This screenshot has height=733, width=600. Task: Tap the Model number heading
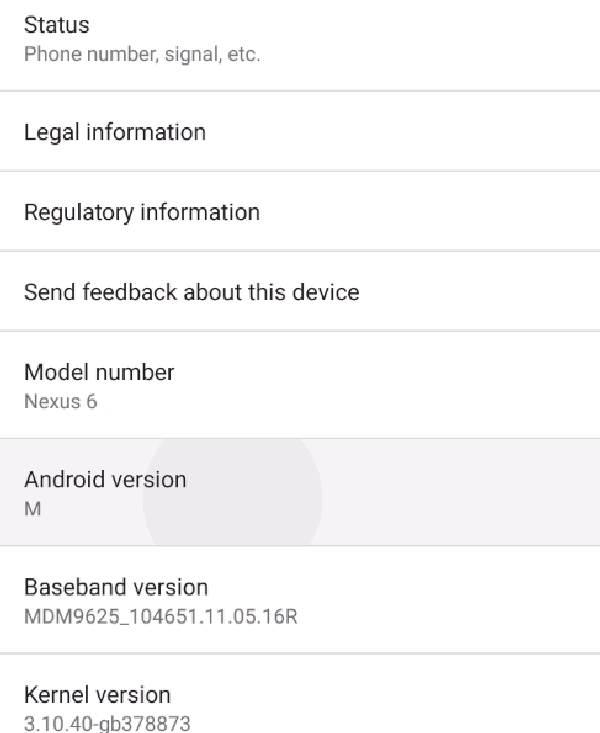(99, 372)
